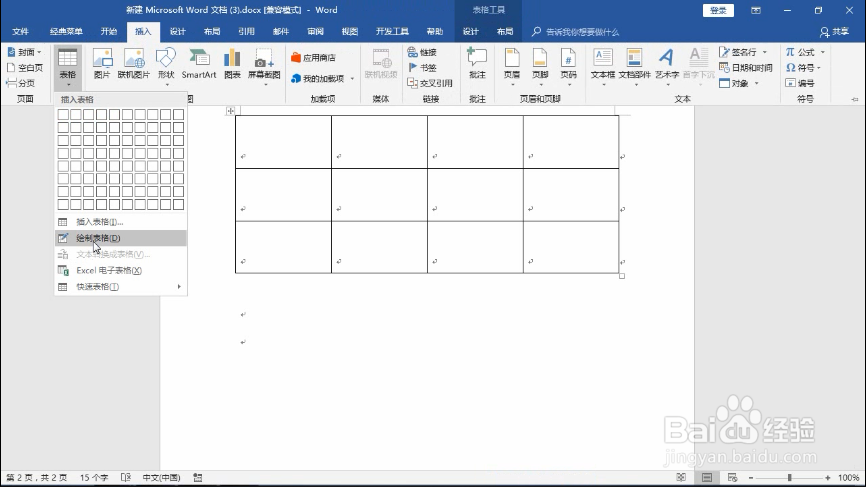The height and width of the screenshot is (487, 866).
Task: Insert a Cover Page (封面)
Action: pyautogui.click(x=24, y=52)
